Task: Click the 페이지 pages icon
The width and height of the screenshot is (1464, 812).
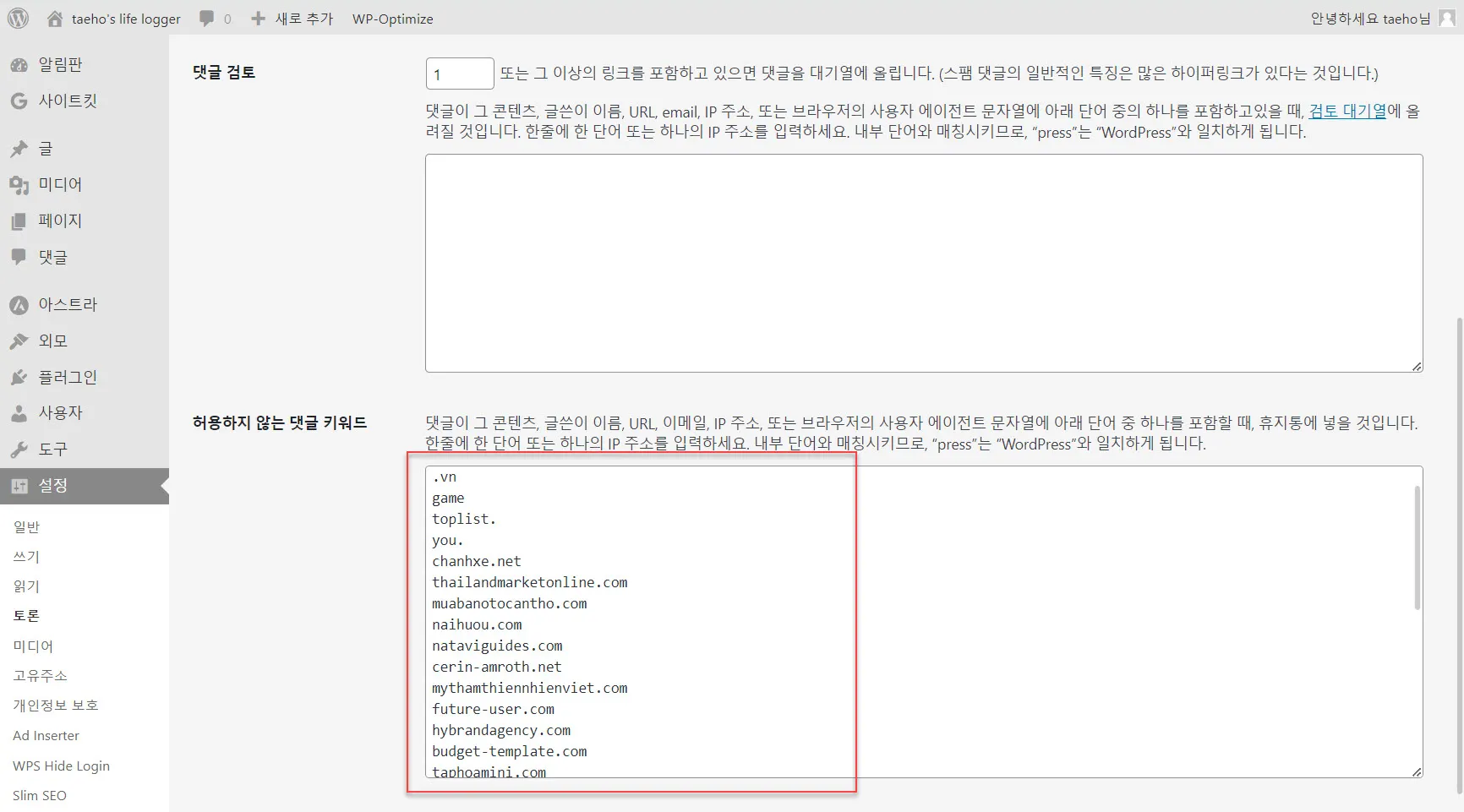Action: (19, 221)
